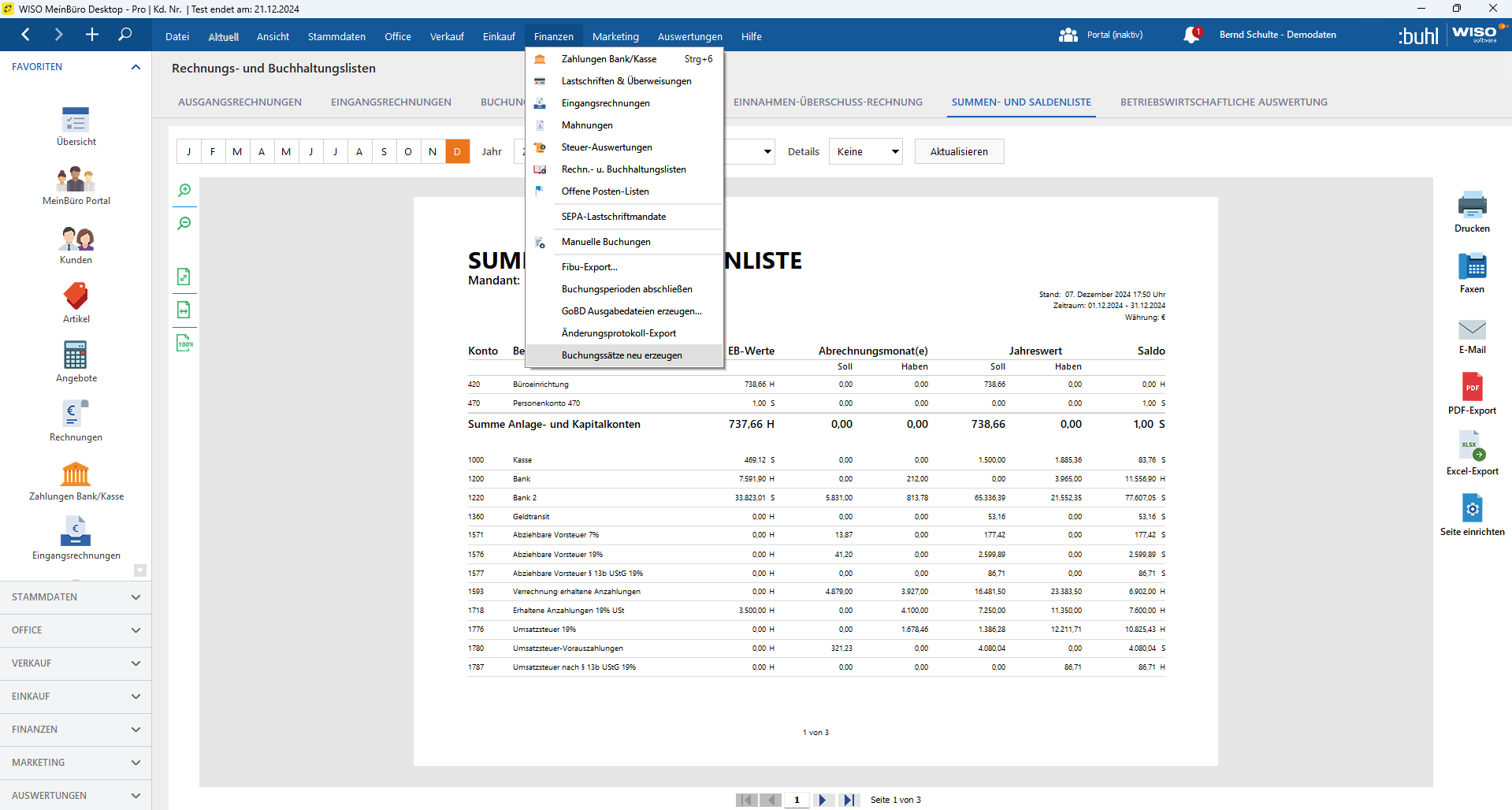Go forward with the right arrow icon
1512x810 pixels.
[x=58, y=35]
